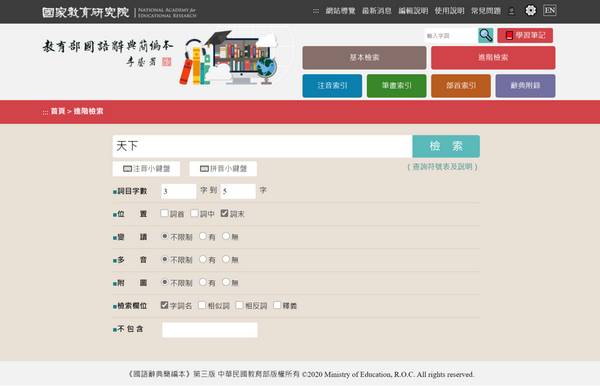Image resolution: width=600 pixels, height=386 pixels.
Task: Select 有 for 附圖
Action: (203, 282)
